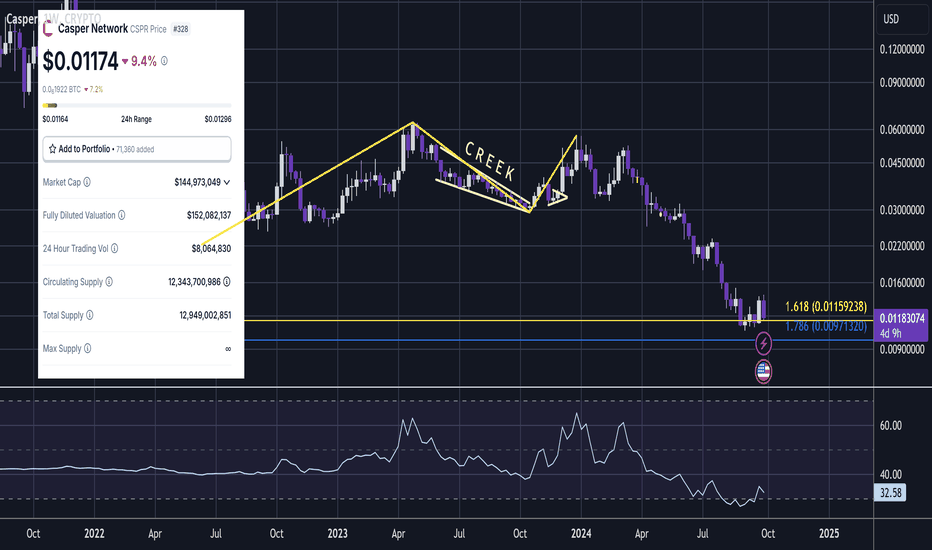Click the USD currency label on price axis
932x550 pixels.
pos(891,19)
